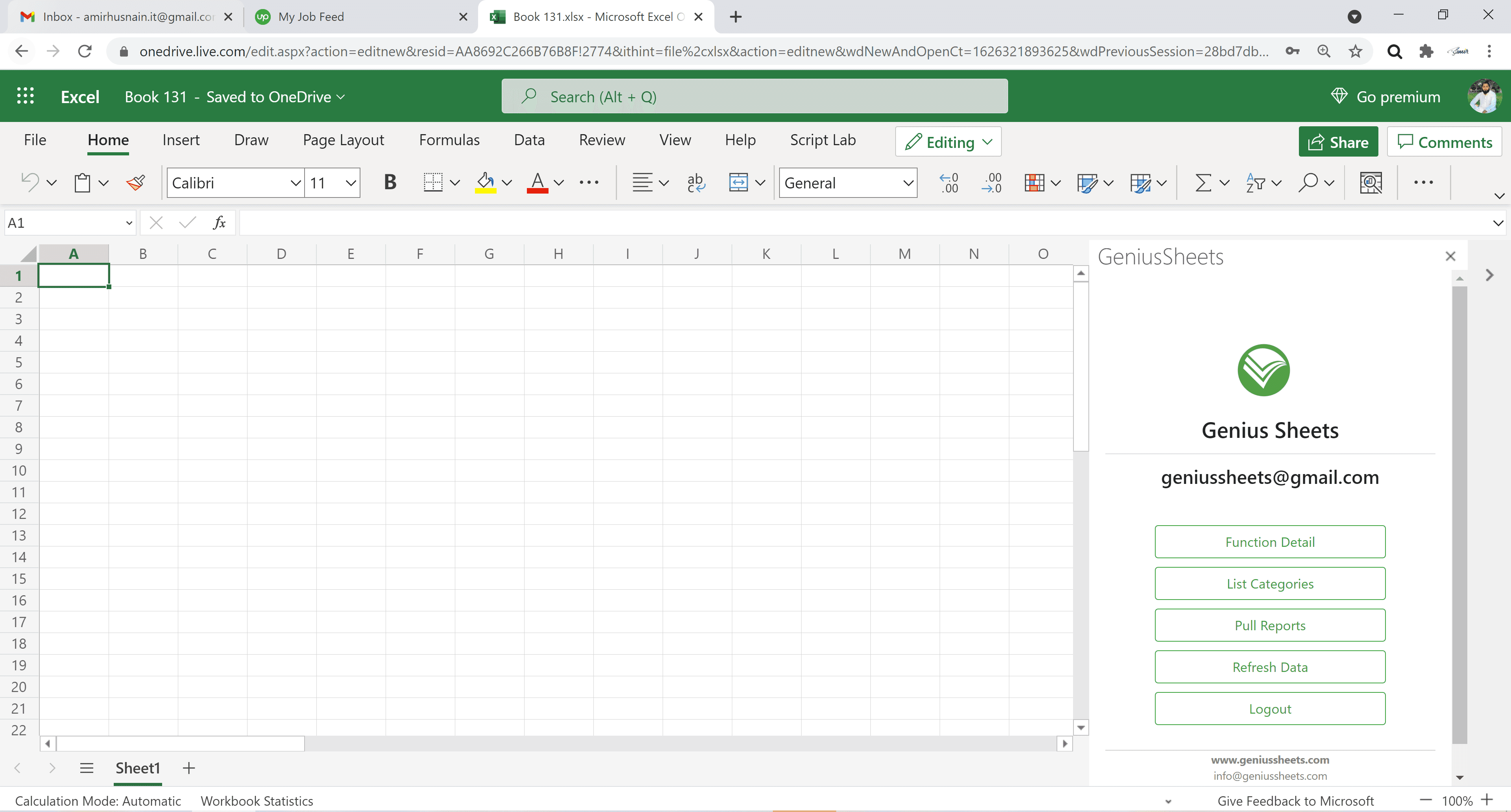This screenshot has height=812, width=1511.
Task: Apply cell borders icon
Action: click(433, 183)
